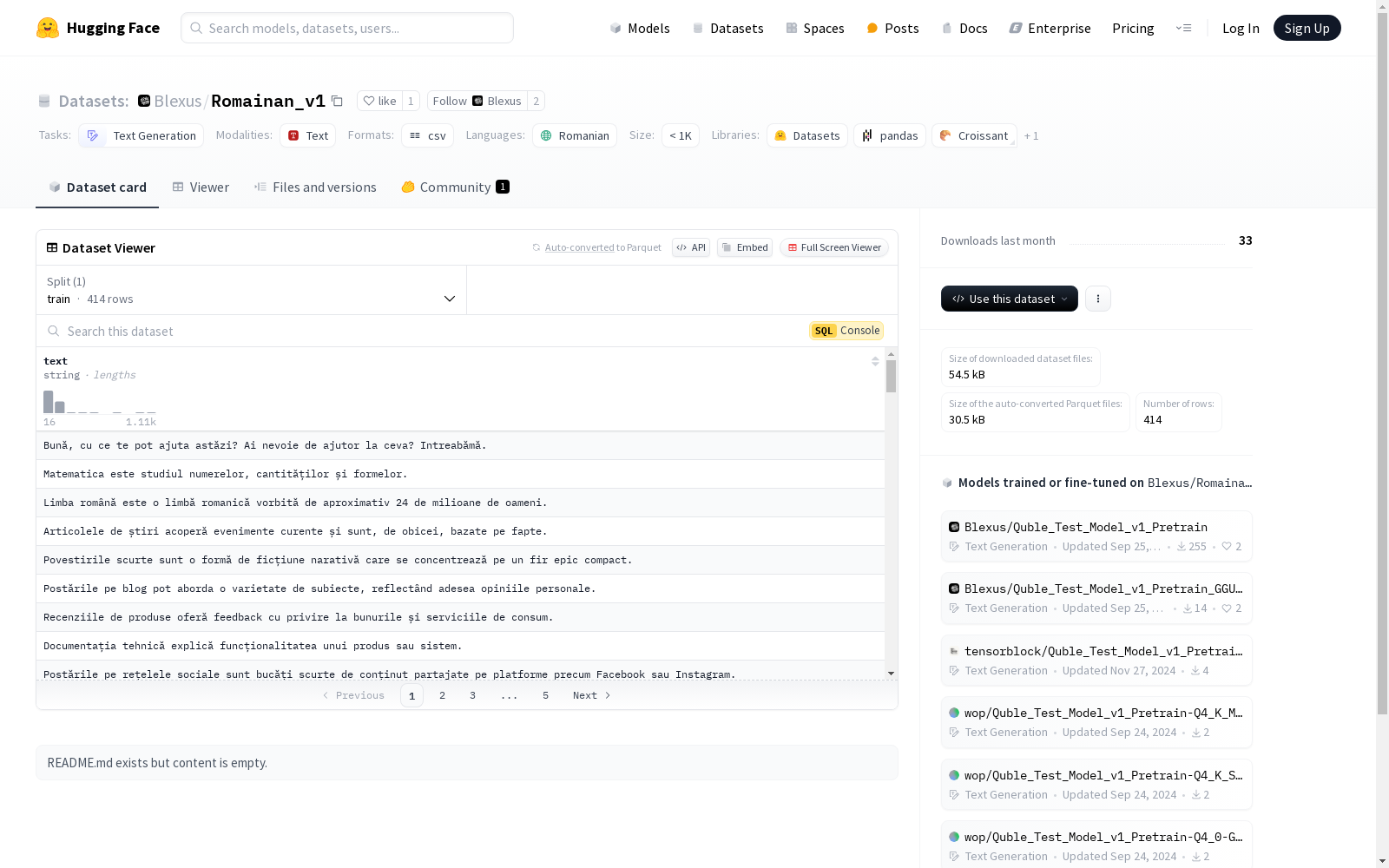Show the +1 additional libraries
Viewport: 1389px width, 868px height.
pyautogui.click(x=1031, y=135)
